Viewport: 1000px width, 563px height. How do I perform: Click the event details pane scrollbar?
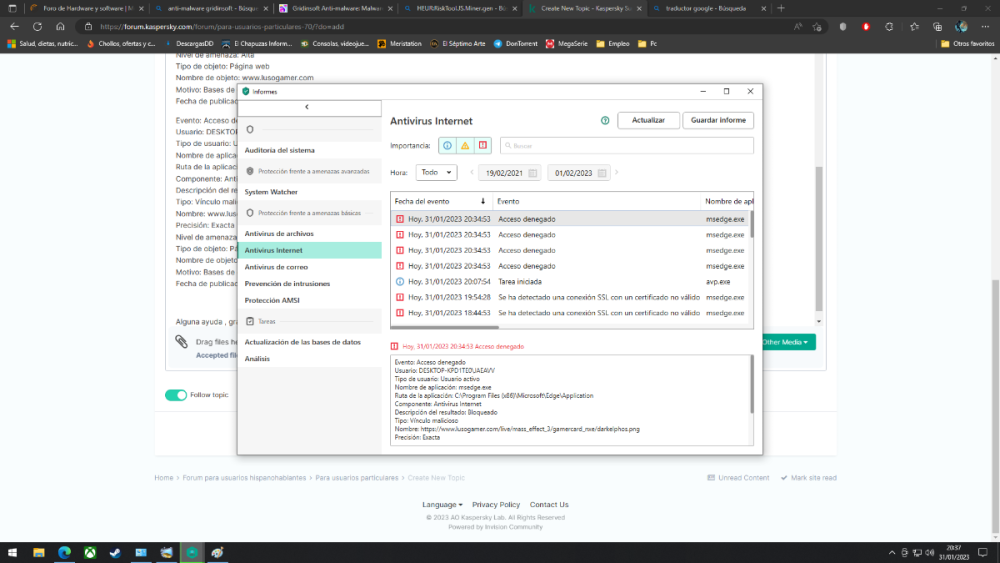(x=751, y=384)
